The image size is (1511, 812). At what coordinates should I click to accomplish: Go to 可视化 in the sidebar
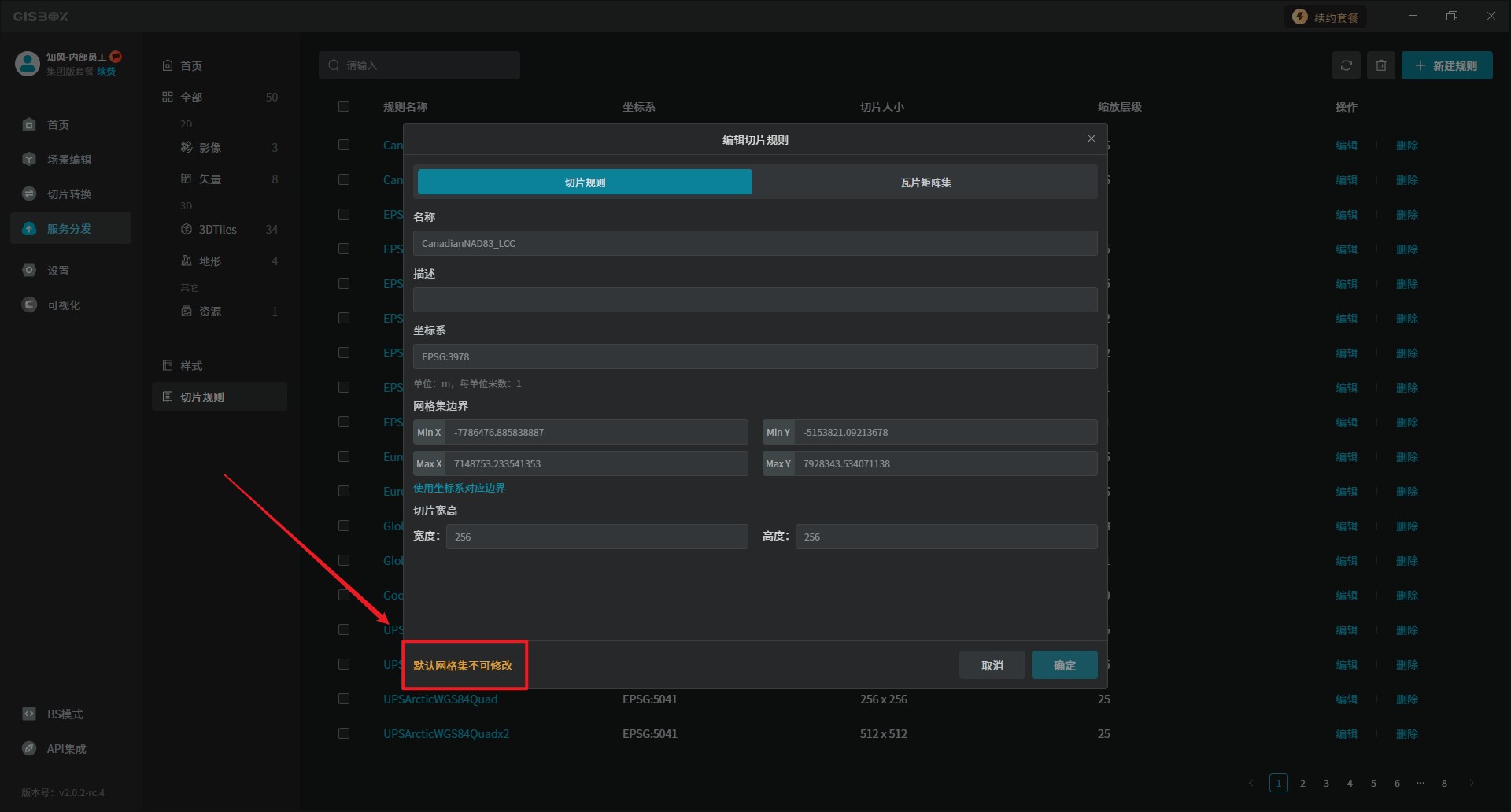pyautogui.click(x=63, y=305)
